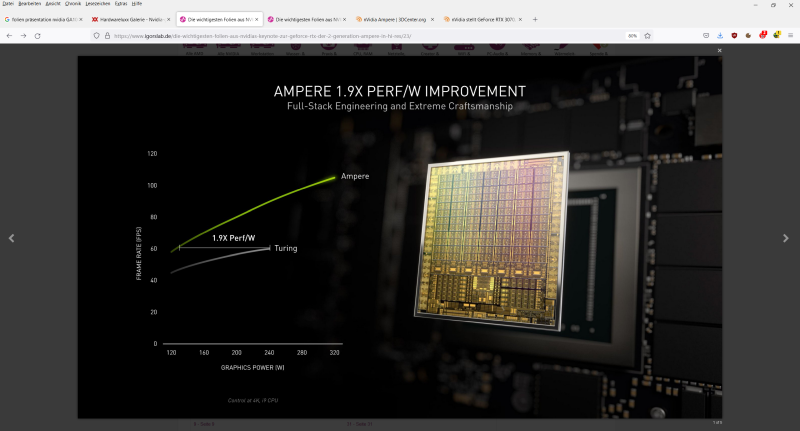Open the Chronik menu
The width and height of the screenshot is (800, 431).
[73, 4]
